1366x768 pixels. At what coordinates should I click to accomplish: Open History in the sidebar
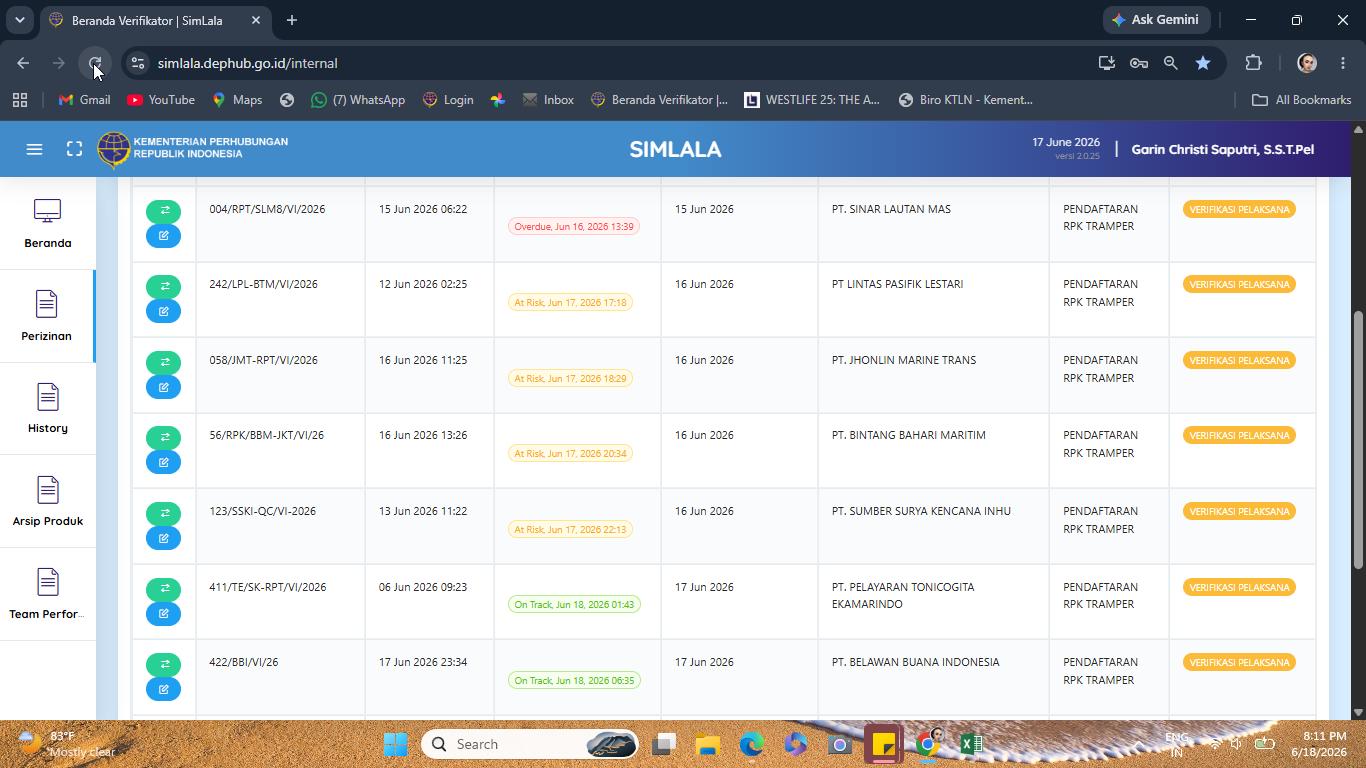[48, 408]
